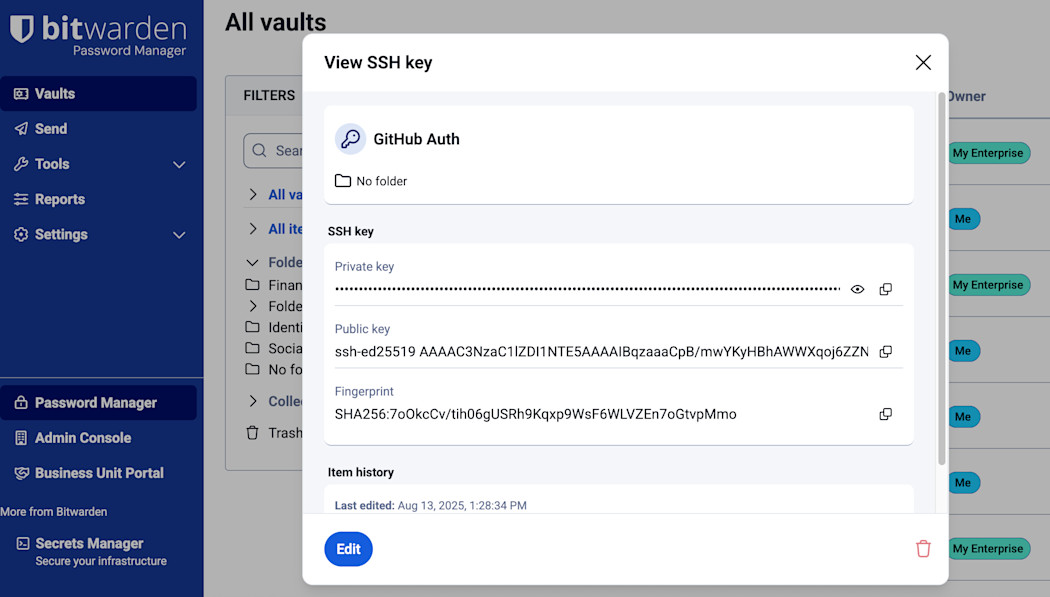Open the Admin Console
This screenshot has width=1050, height=597.
tap(83, 438)
